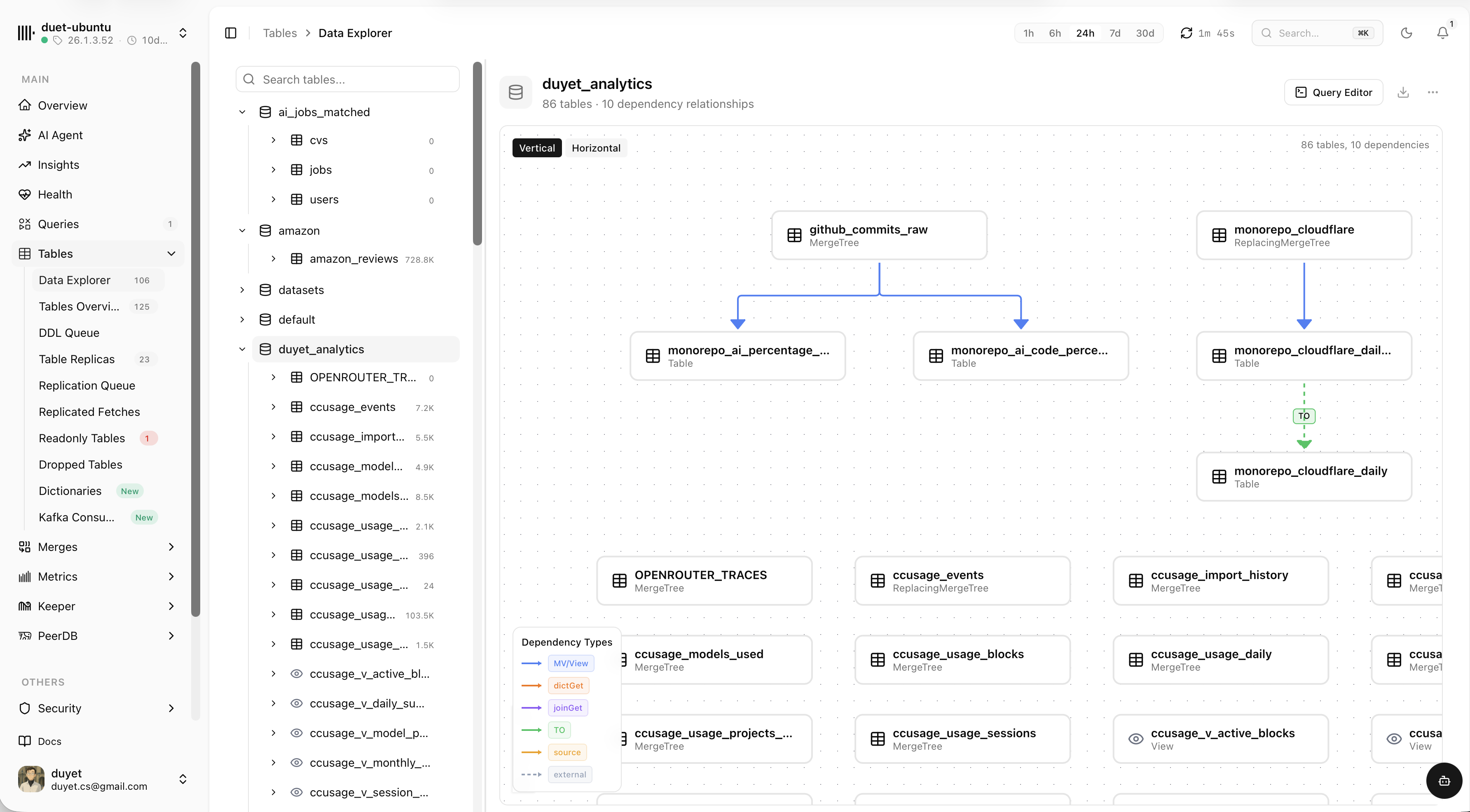Set time range to 6h

[1055, 33]
